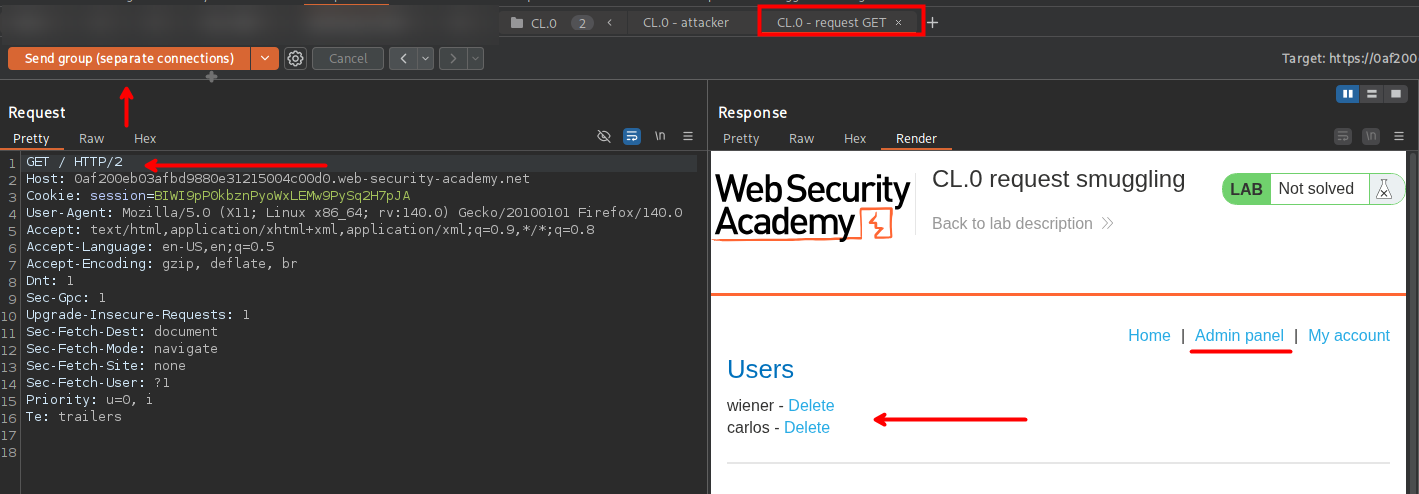This screenshot has height=494, width=1419.
Task: Select the Hex tab in the Response panel
Action: (855, 139)
